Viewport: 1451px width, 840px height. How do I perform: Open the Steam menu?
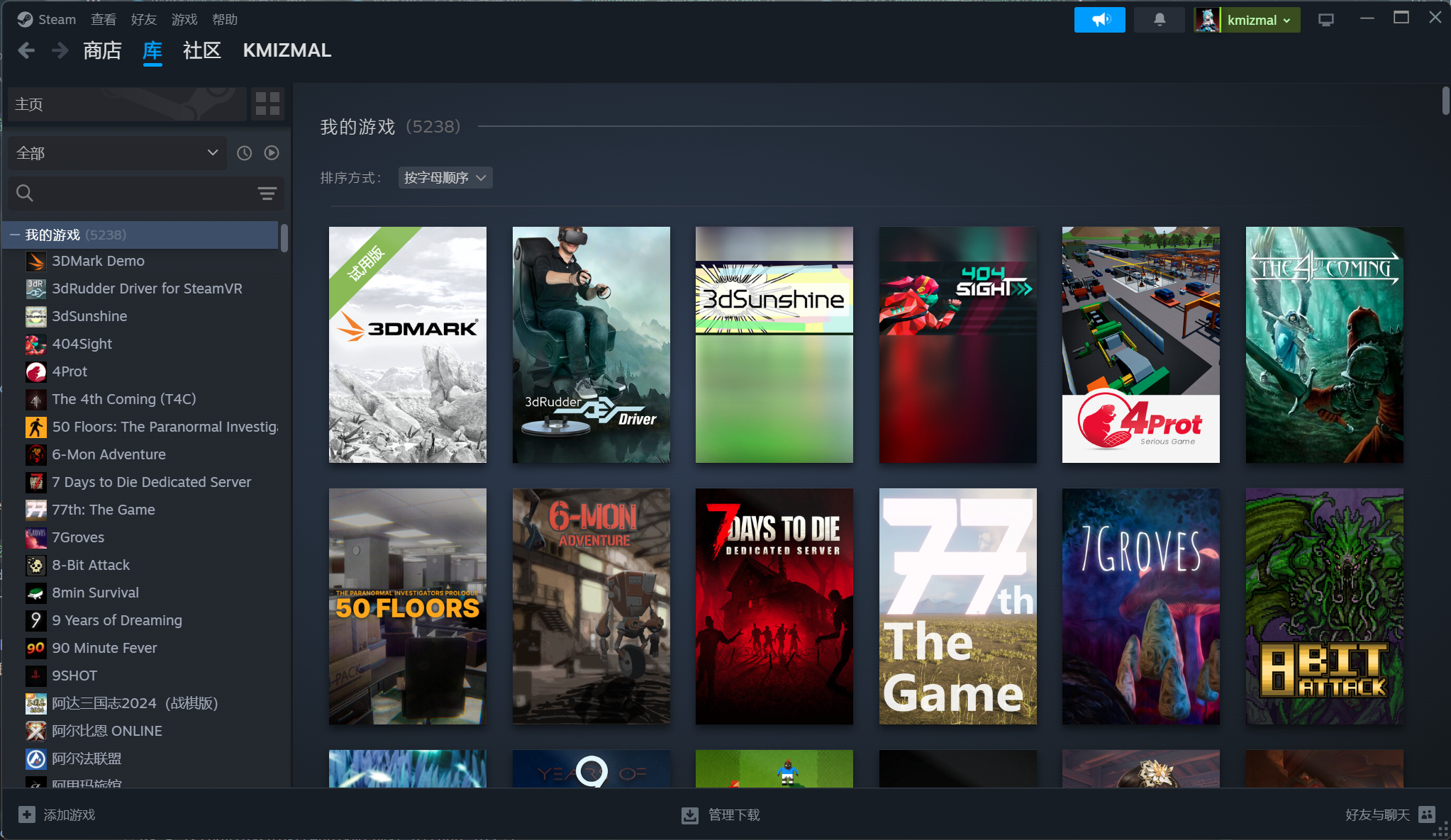[57, 20]
